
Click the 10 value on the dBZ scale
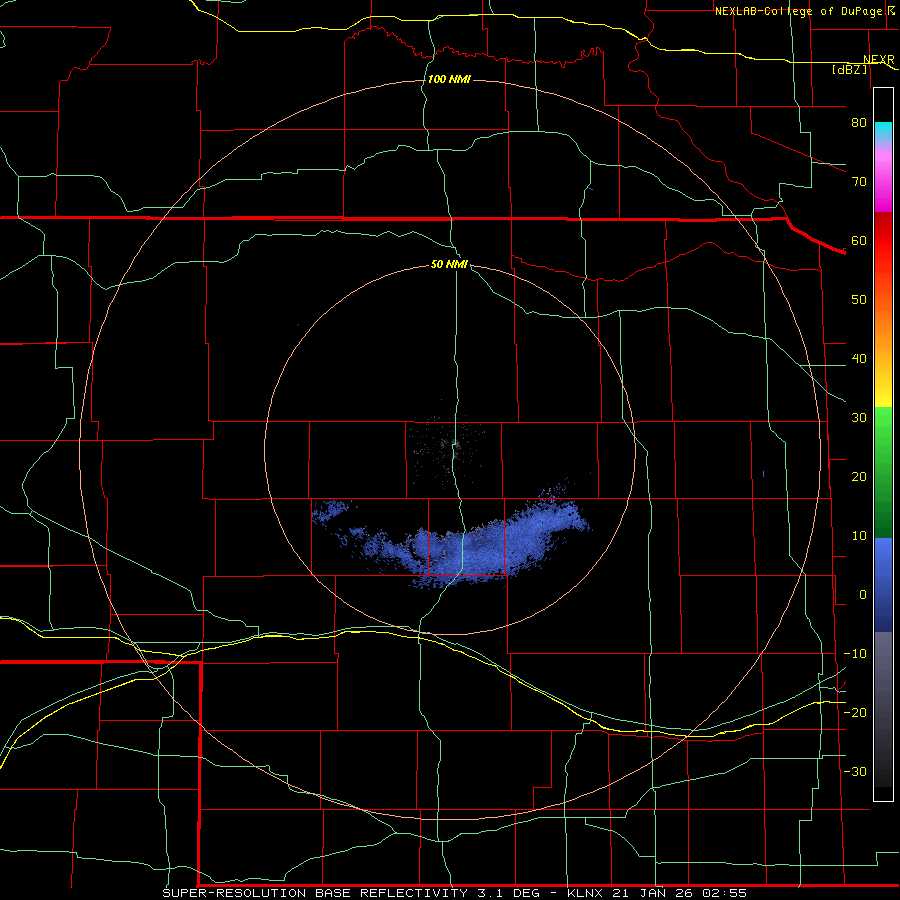click(x=859, y=536)
